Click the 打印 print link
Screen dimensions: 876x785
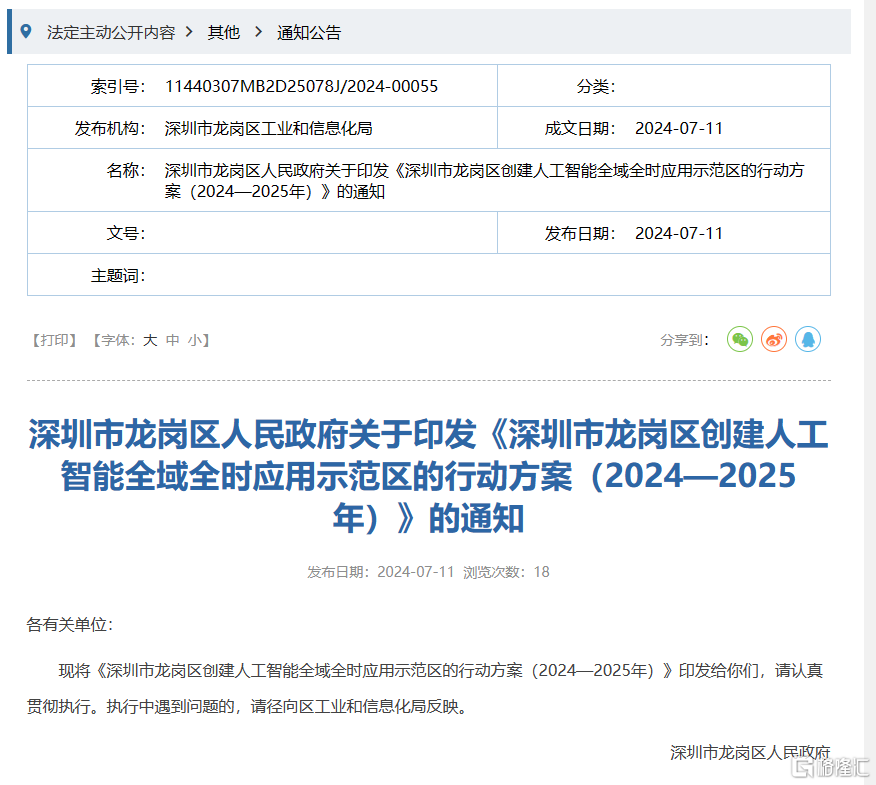(x=54, y=340)
